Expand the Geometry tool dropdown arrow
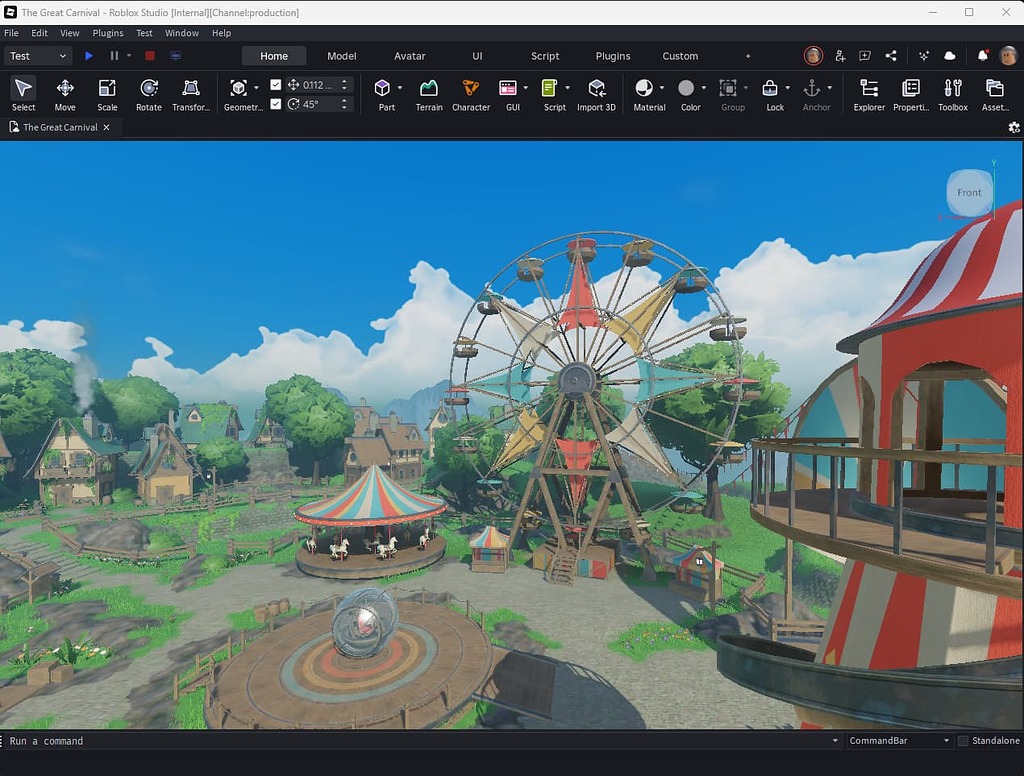Screen dimensions: 1024x776 (256, 88)
